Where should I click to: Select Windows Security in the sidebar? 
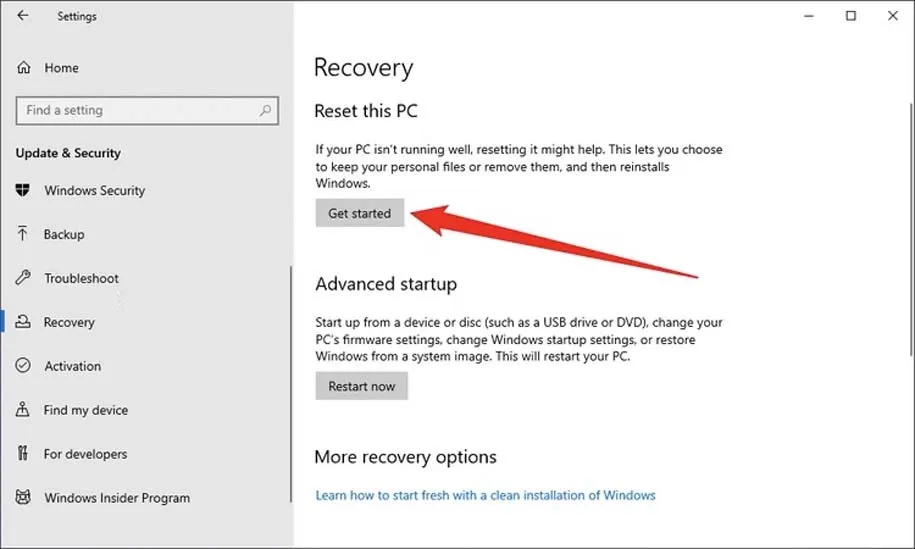94,191
